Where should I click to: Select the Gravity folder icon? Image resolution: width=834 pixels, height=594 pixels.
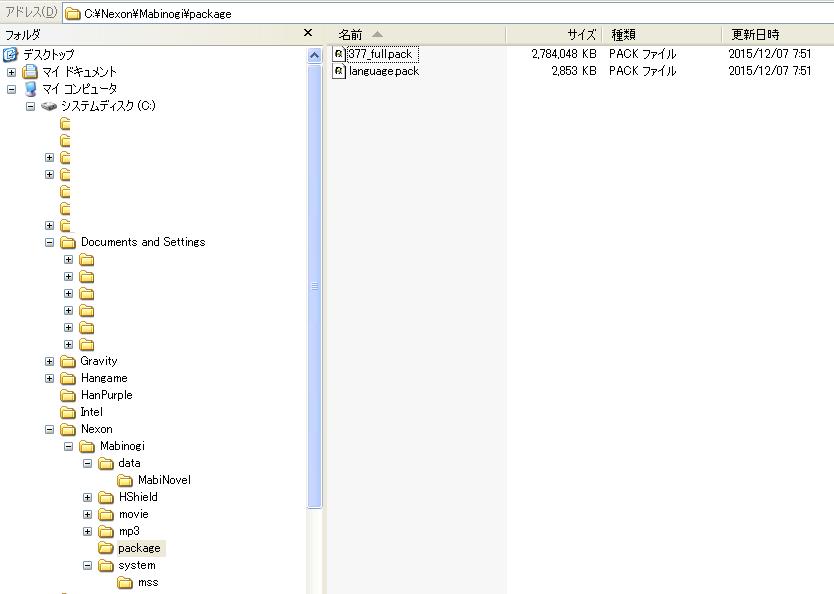[x=68, y=361]
